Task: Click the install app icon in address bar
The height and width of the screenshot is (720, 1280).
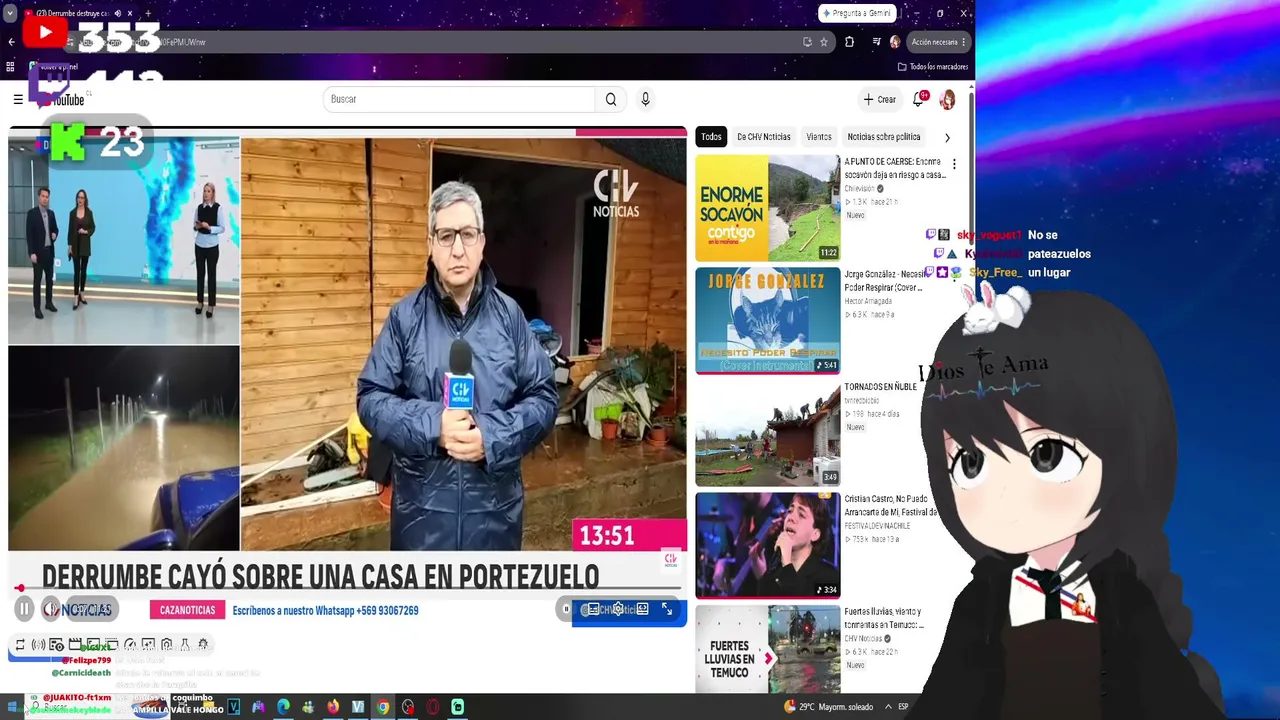Action: click(807, 42)
